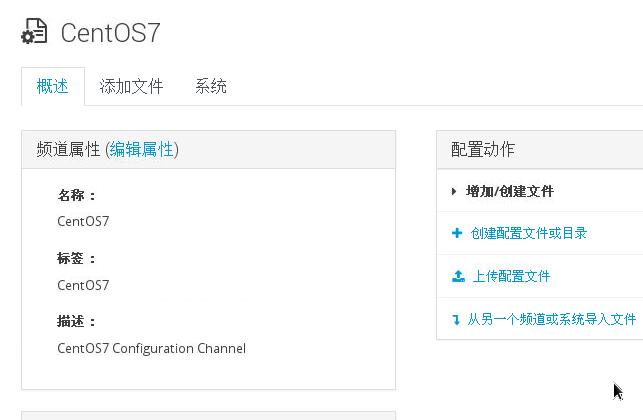Click the 名称： field label

pyautogui.click(x=77, y=195)
